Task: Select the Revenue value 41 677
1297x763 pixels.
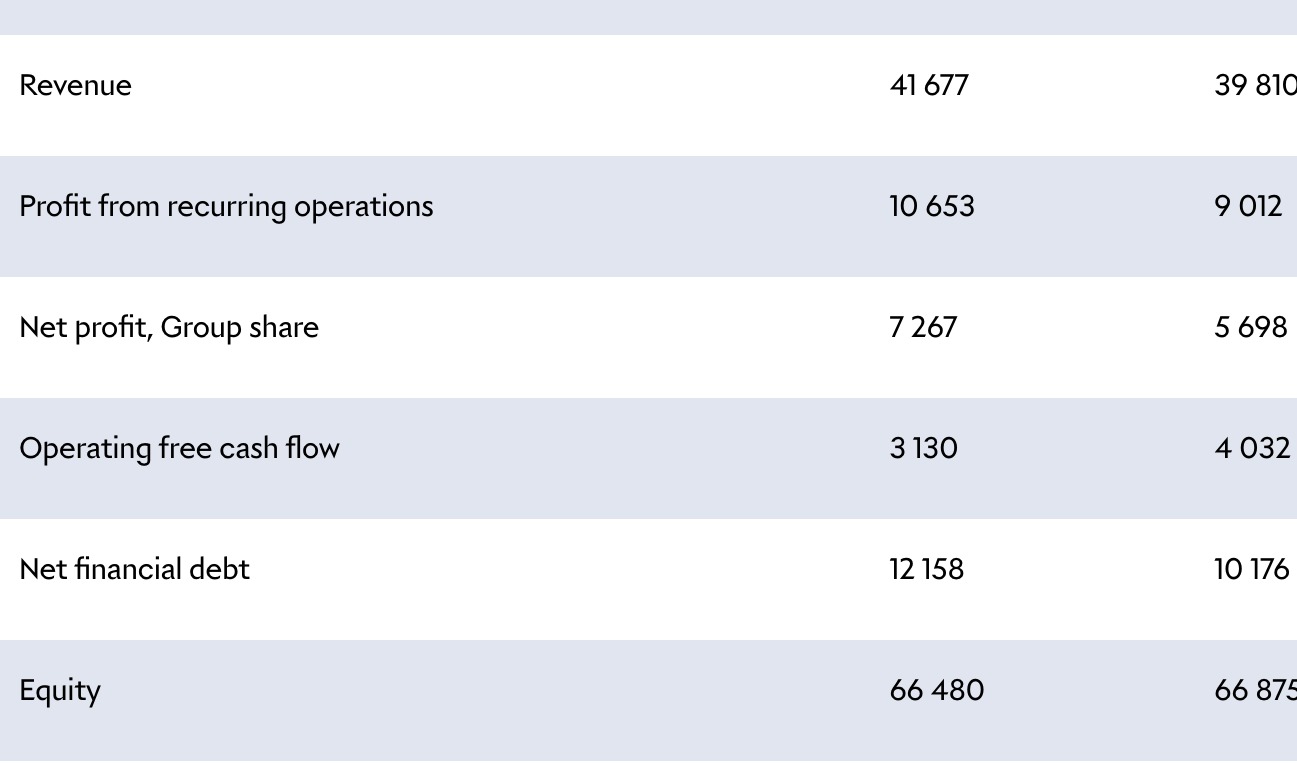Action: 929,85
